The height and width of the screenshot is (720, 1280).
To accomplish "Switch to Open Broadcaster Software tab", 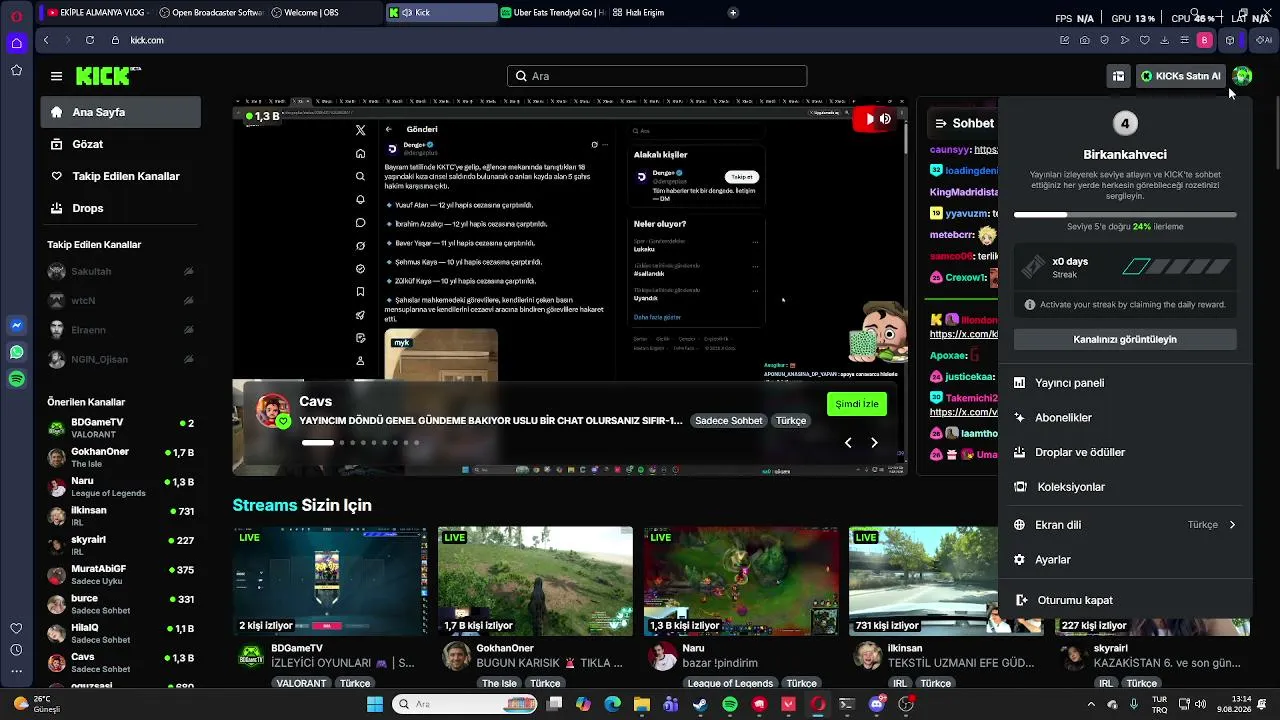I will [x=211, y=13].
